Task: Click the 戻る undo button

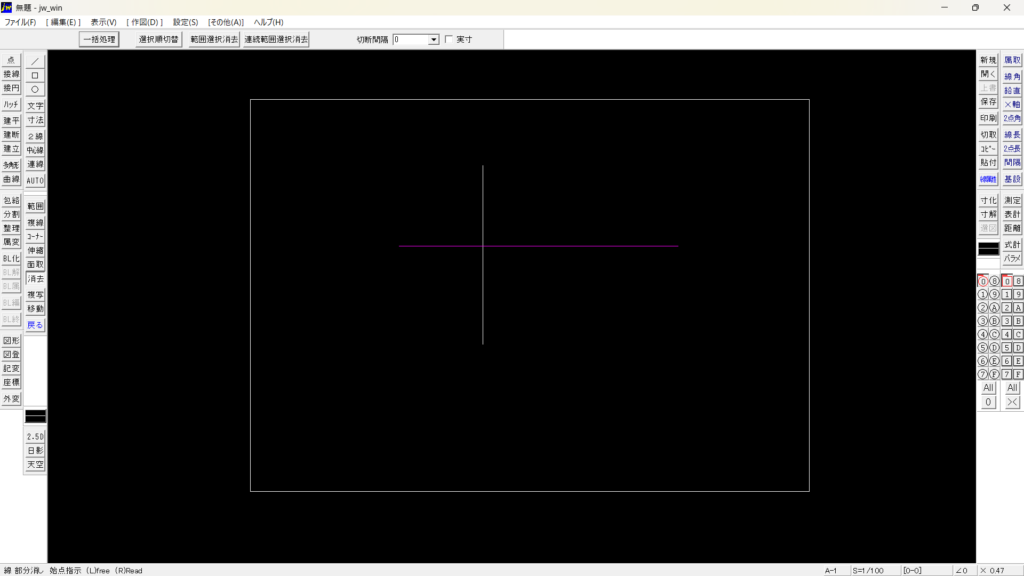Action: point(35,325)
